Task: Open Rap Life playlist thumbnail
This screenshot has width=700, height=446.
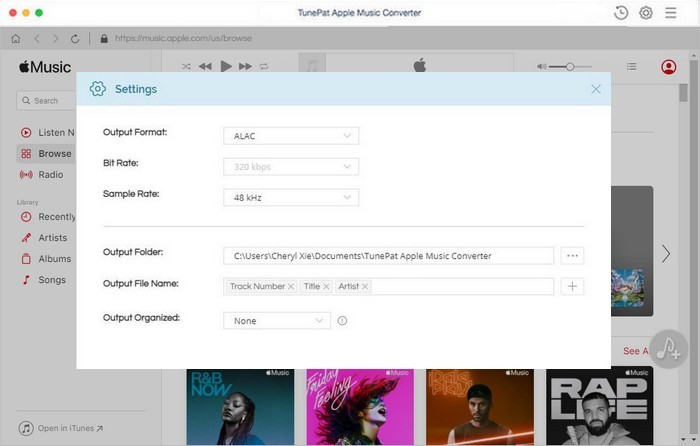Action: pyautogui.click(x=599, y=406)
